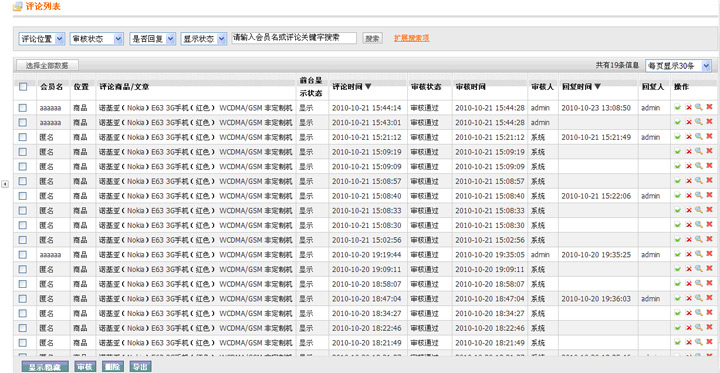The image size is (720, 373).
Task: Open the 评论位置 dropdown filter
Action: click(42, 39)
